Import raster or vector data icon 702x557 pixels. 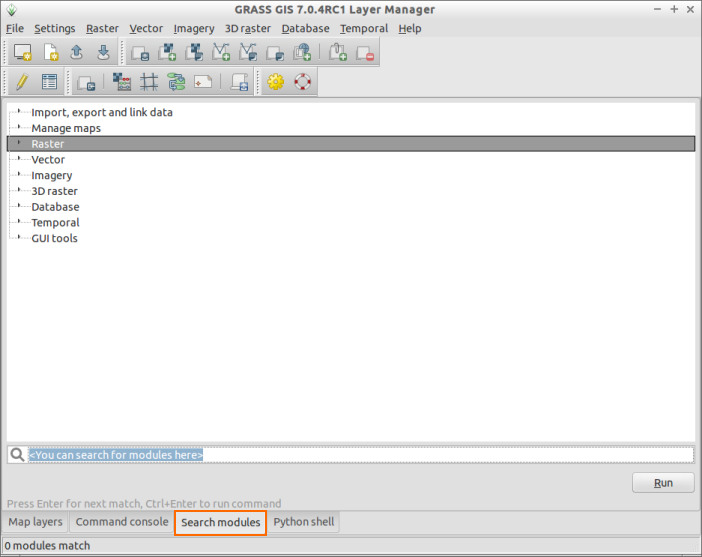[x=86, y=82]
